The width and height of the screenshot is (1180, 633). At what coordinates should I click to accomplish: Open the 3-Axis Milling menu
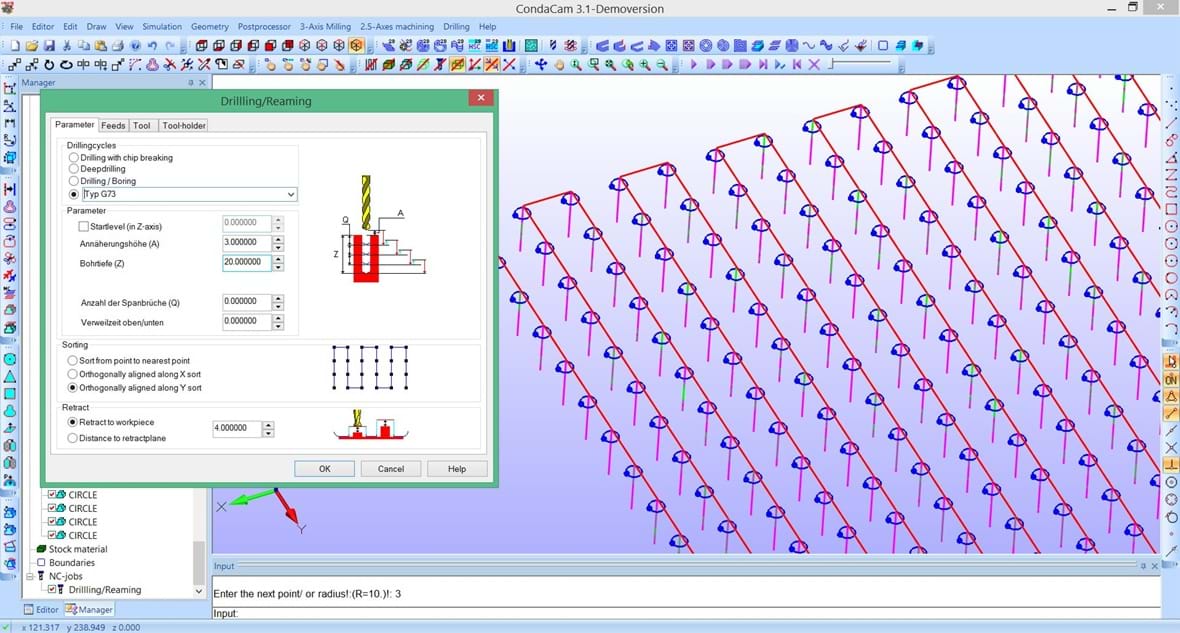click(x=325, y=26)
